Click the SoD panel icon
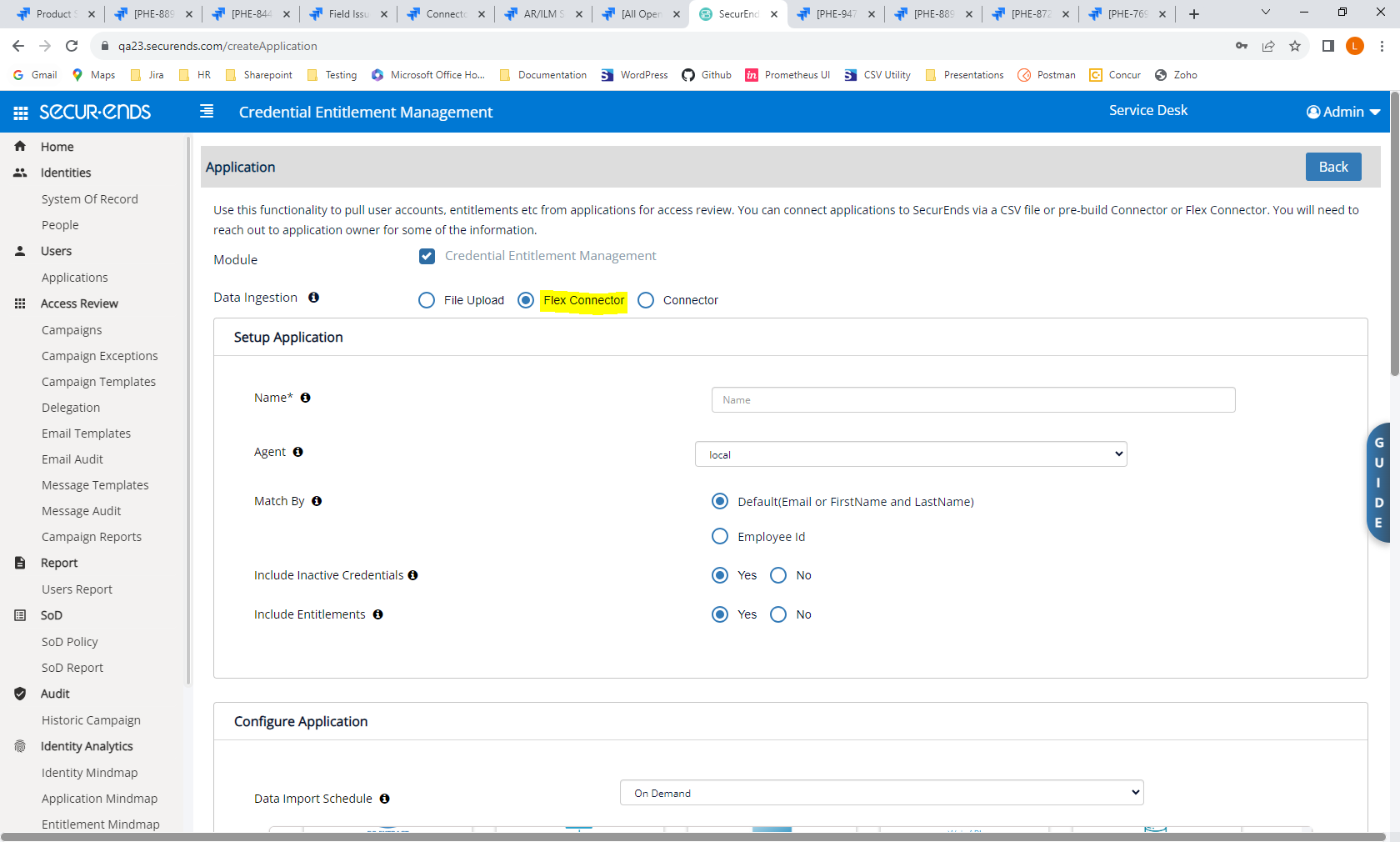Image resolution: width=1400 pixels, height=842 pixels. (19, 615)
